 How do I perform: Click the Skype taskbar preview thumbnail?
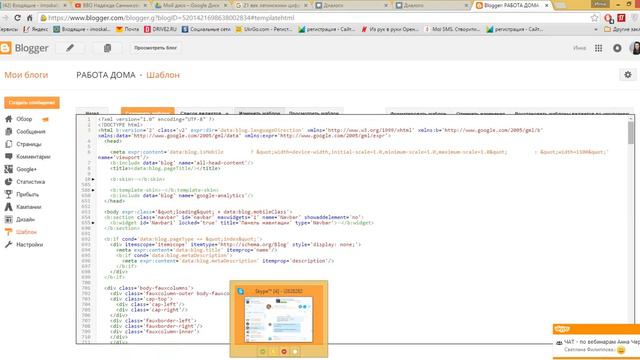(x=278, y=320)
